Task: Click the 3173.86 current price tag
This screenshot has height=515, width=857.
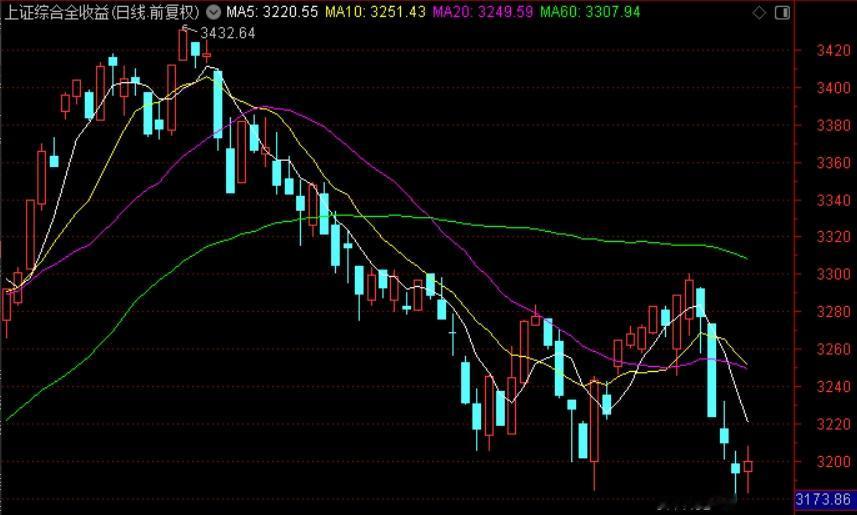Action: (823, 499)
